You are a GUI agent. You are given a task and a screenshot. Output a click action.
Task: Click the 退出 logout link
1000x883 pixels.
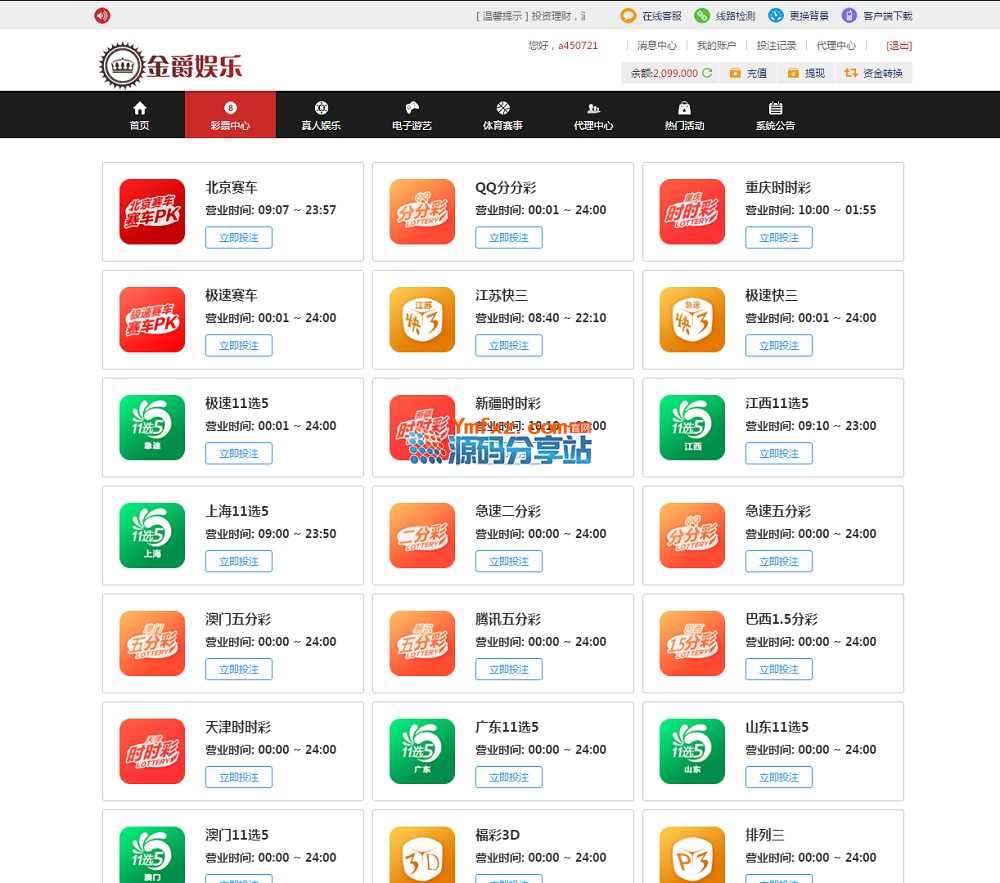click(x=899, y=45)
